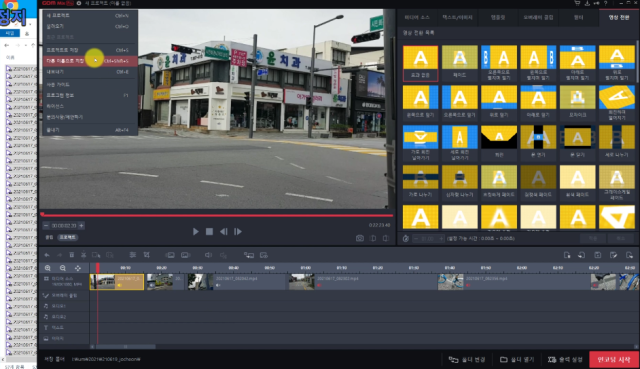Click the speaker icon in the timeline toolbar
This screenshot has width=640, height=369.
[x=208, y=255]
